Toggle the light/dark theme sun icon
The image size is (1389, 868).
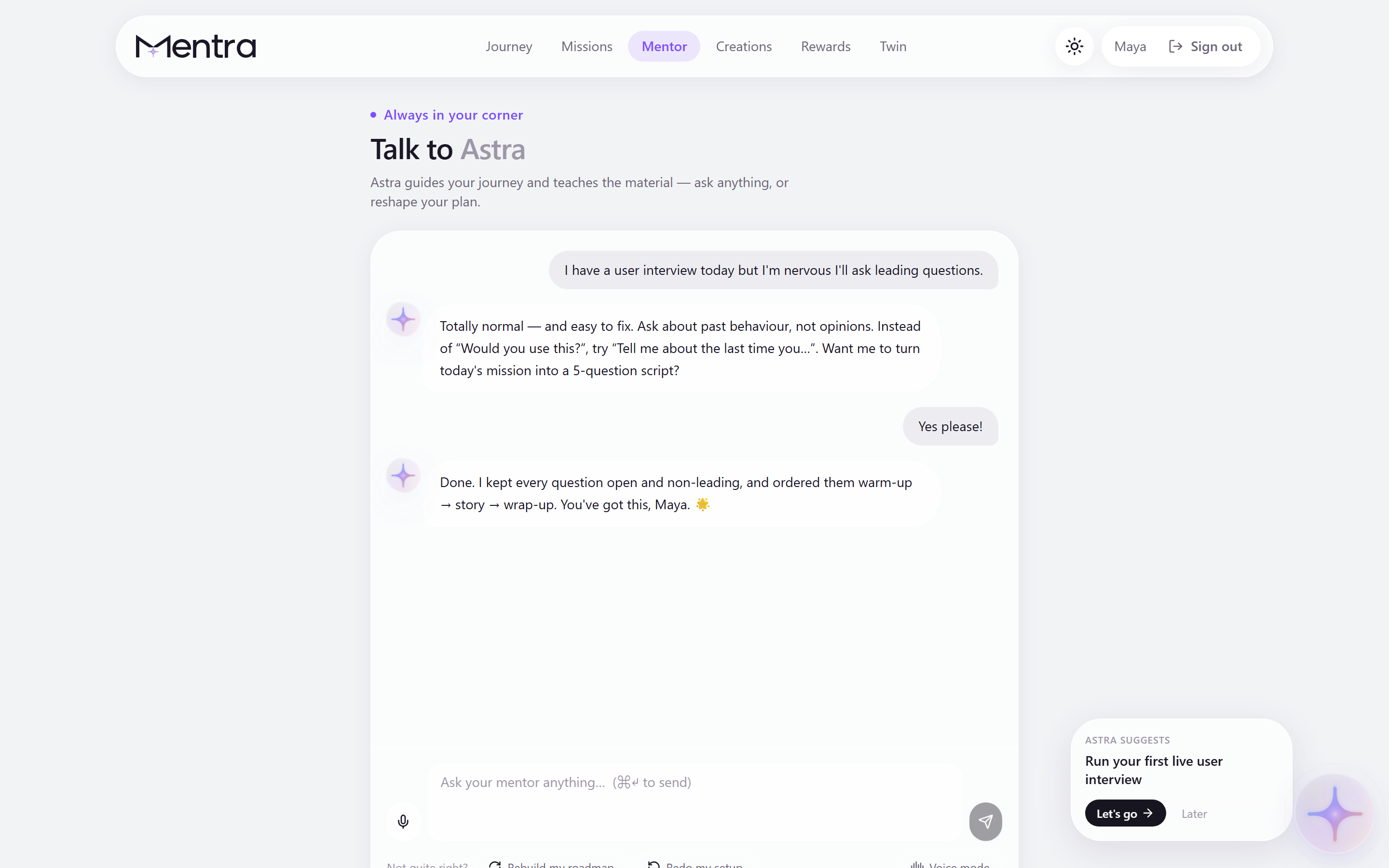coord(1074,46)
